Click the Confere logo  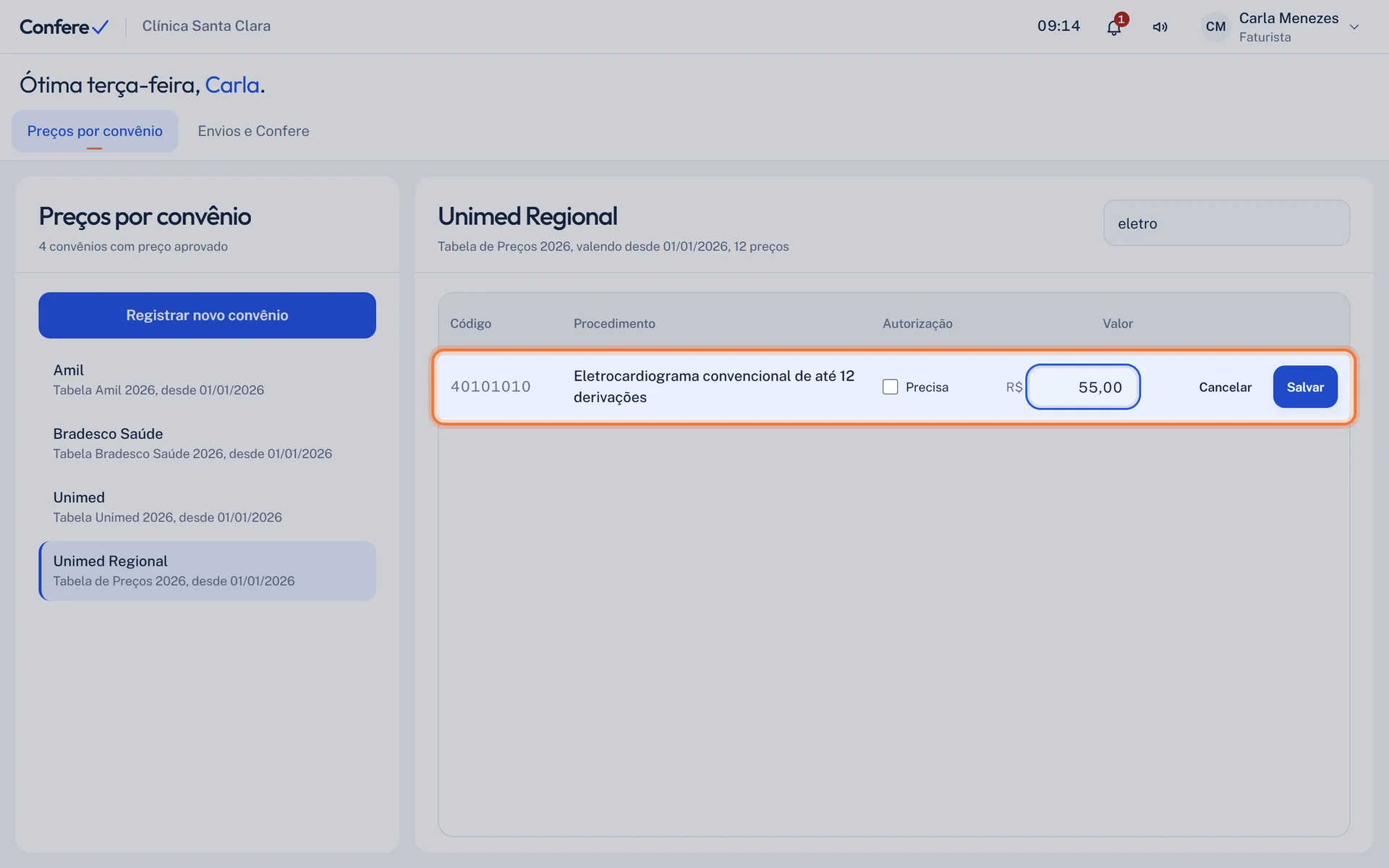pos(64,27)
